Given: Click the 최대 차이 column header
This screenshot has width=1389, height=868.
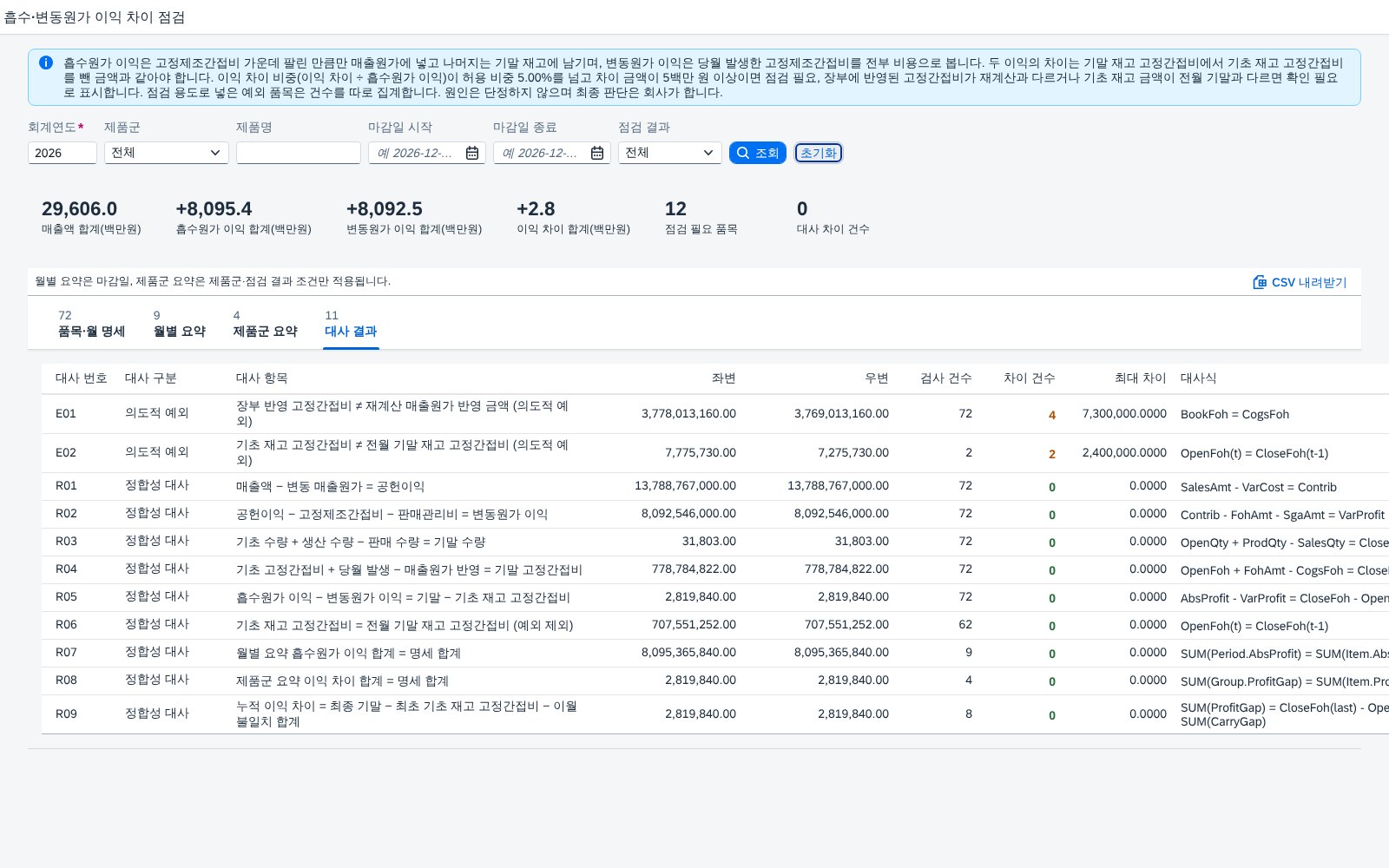Looking at the screenshot, I should [x=1141, y=378].
